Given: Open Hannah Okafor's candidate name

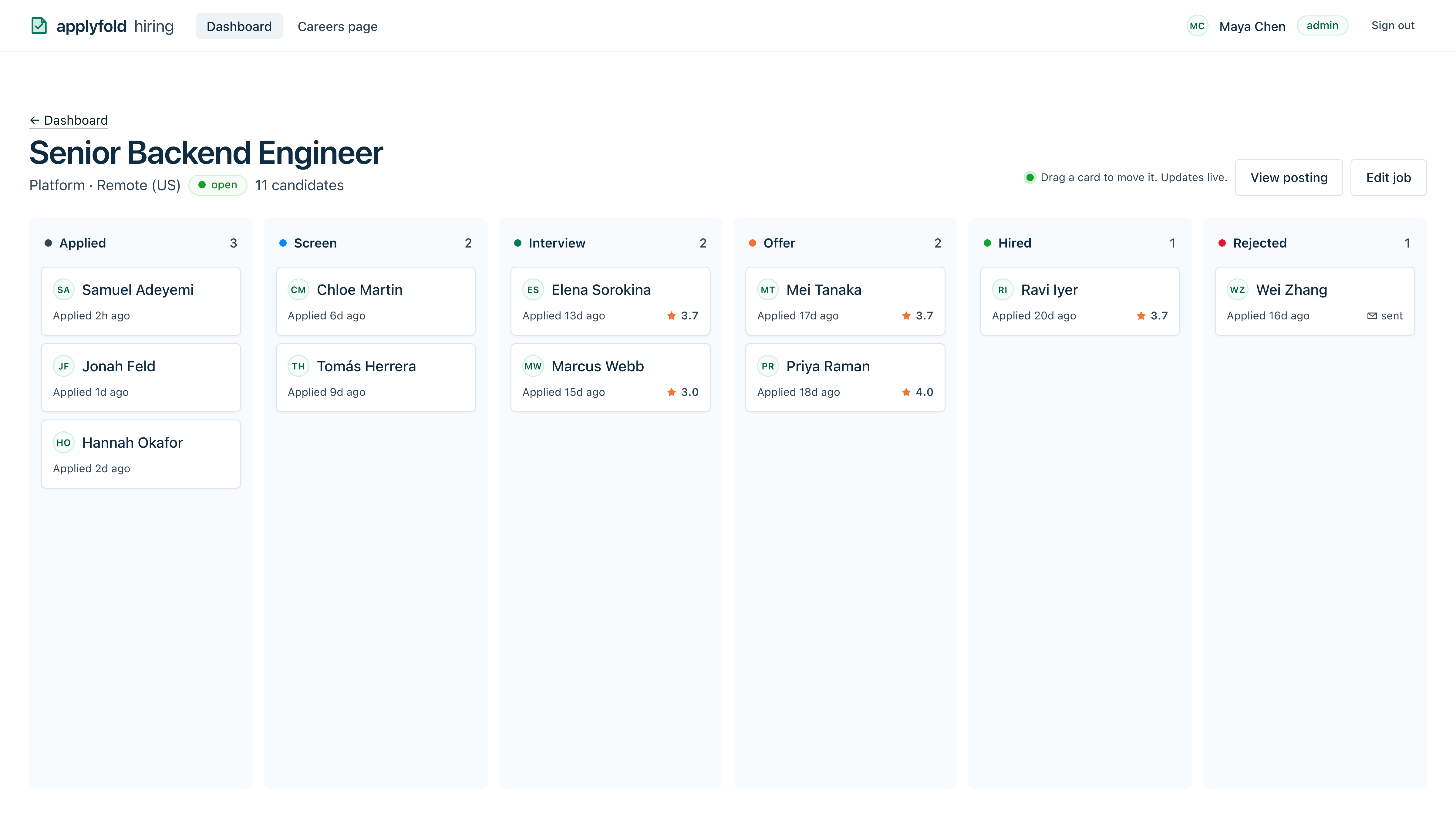Looking at the screenshot, I should tap(132, 443).
